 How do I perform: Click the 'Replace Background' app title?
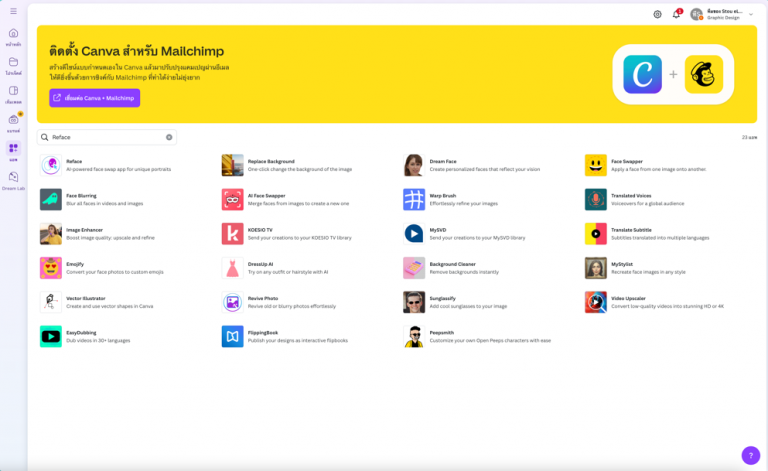click(x=271, y=162)
